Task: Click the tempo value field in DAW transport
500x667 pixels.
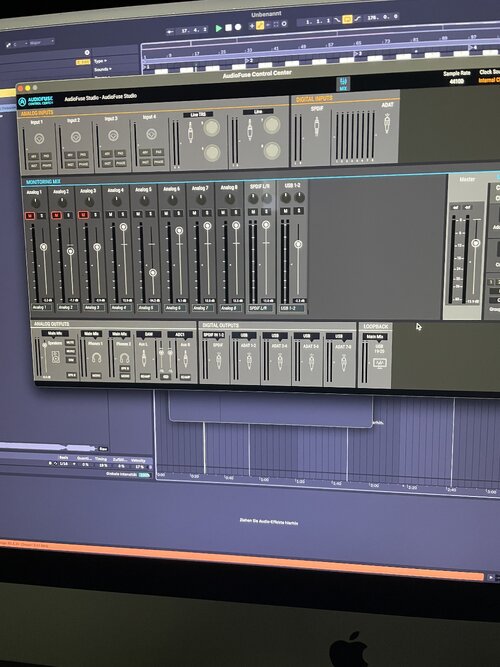Action: click(382, 17)
